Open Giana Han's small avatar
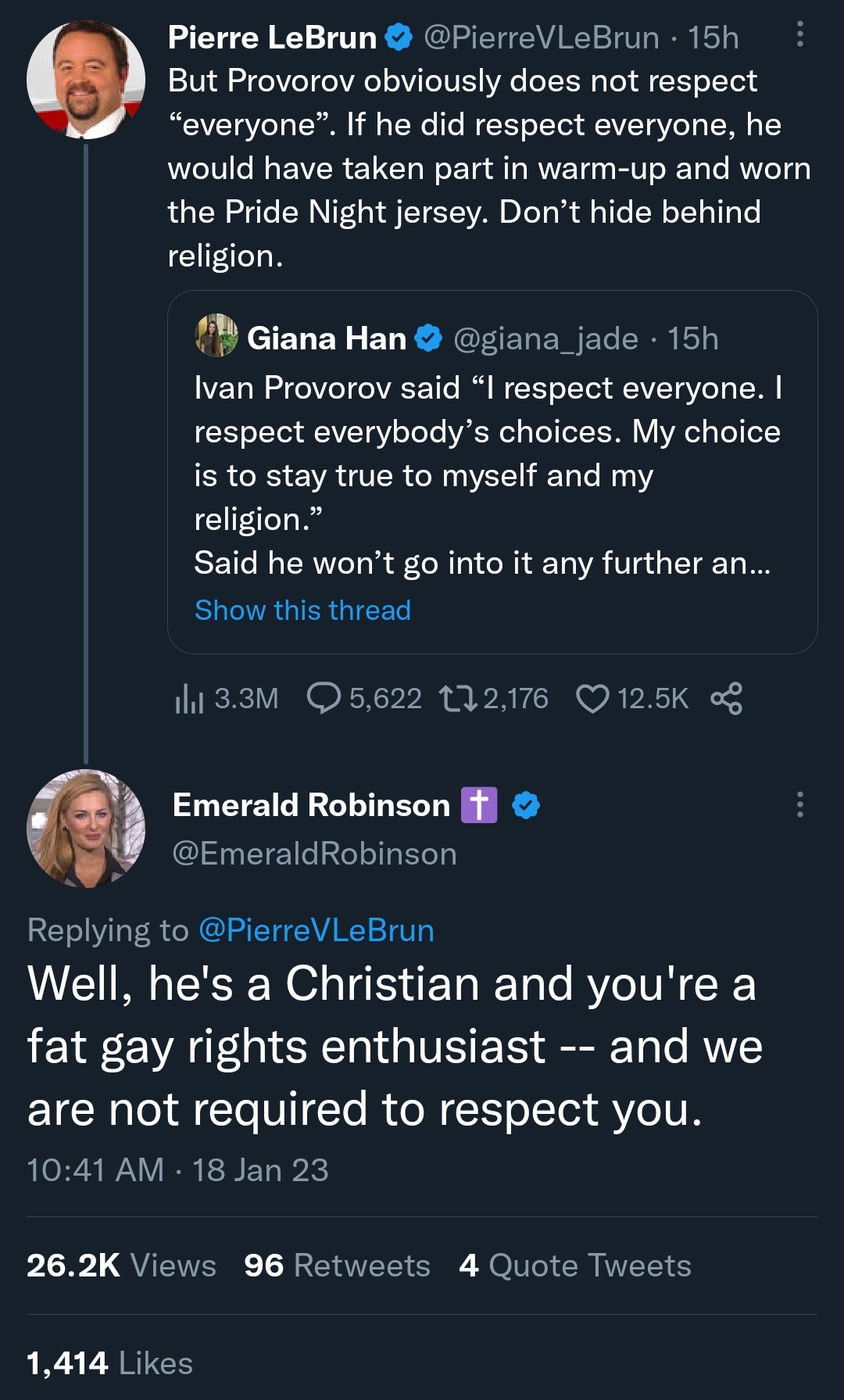 [x=216, y=336]
